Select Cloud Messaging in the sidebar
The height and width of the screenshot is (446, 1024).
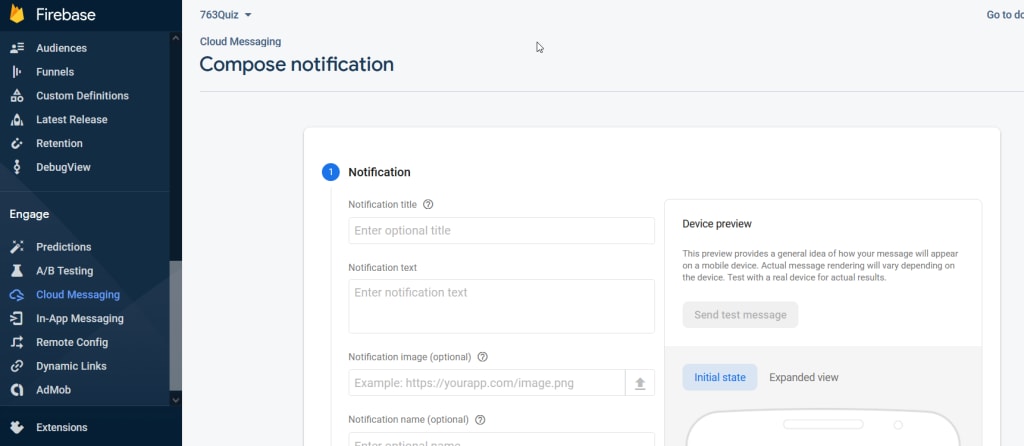[78, 295]
